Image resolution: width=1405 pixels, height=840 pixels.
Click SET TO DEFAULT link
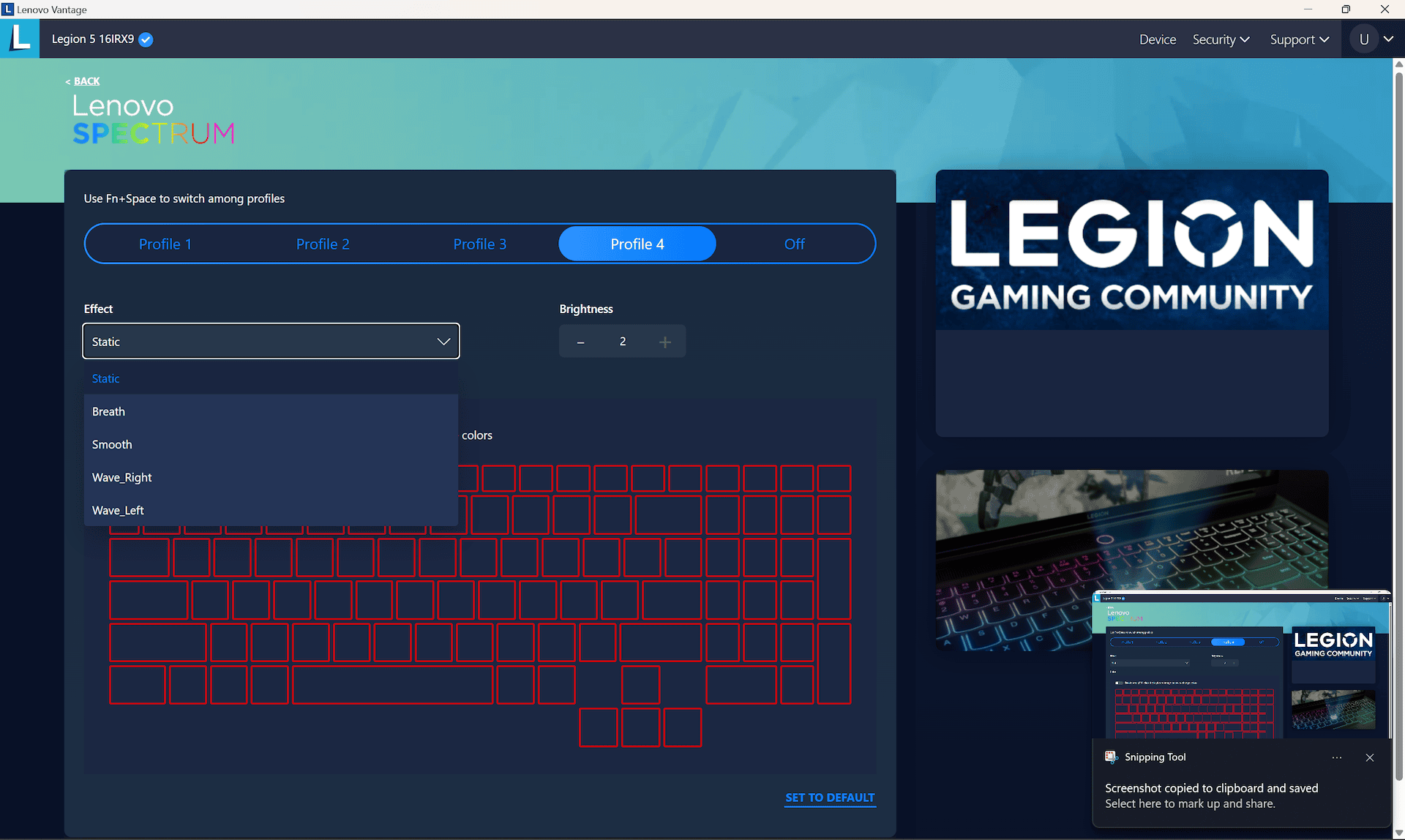(x=830, y=798)
